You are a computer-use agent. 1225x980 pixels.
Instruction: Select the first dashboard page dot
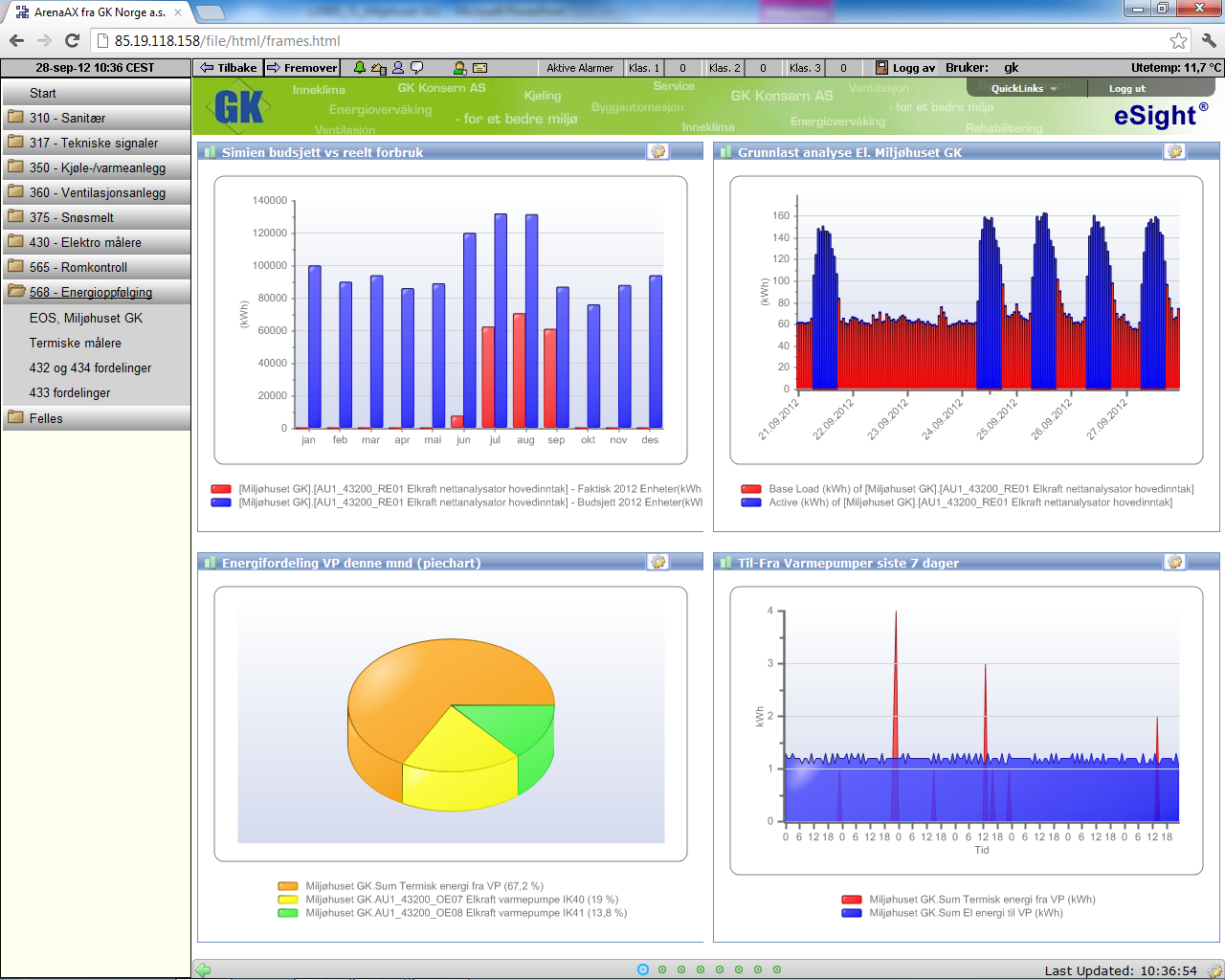[x=643, y=969]
